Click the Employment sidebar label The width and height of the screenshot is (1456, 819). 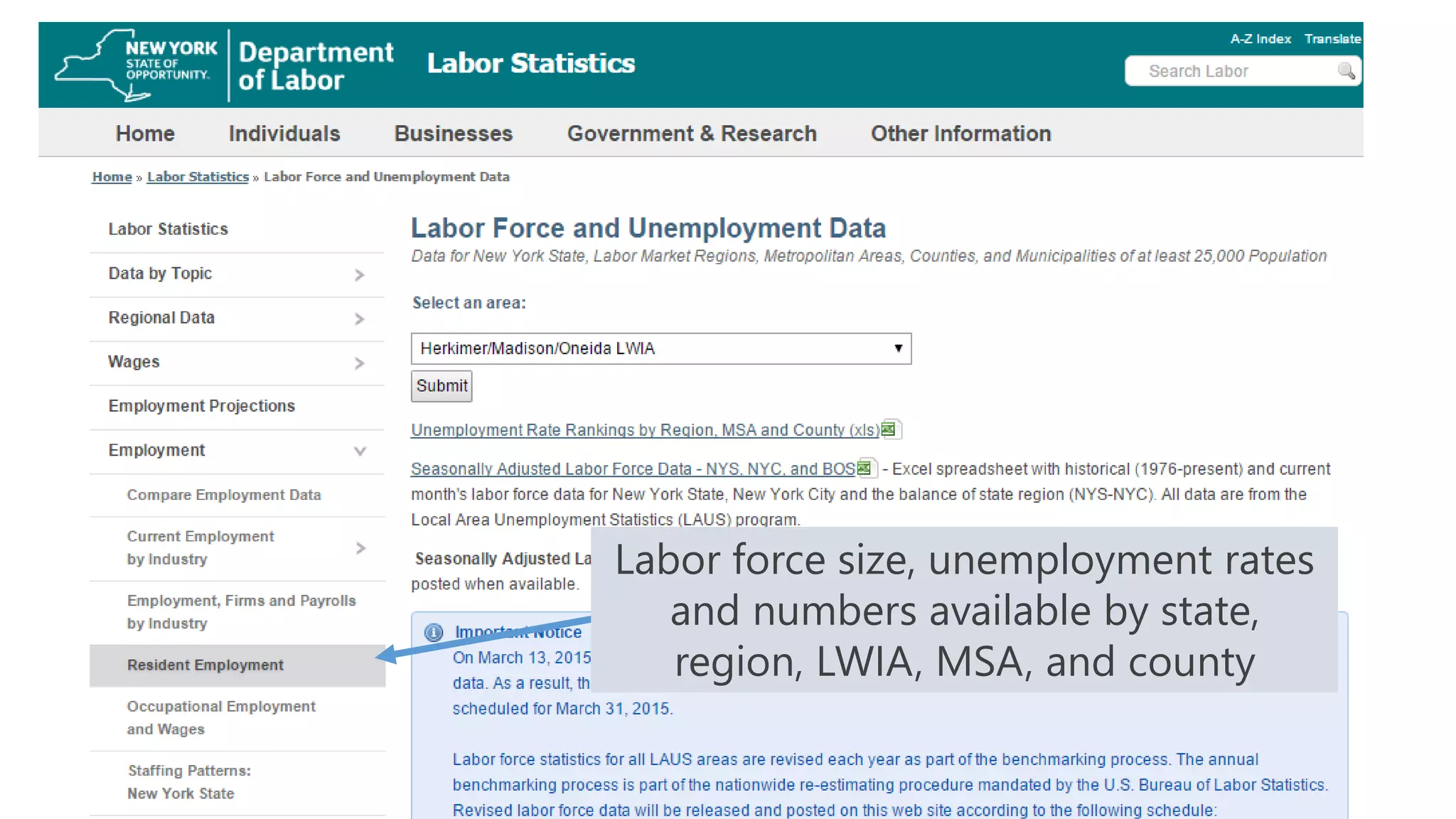tap(156, 451)
